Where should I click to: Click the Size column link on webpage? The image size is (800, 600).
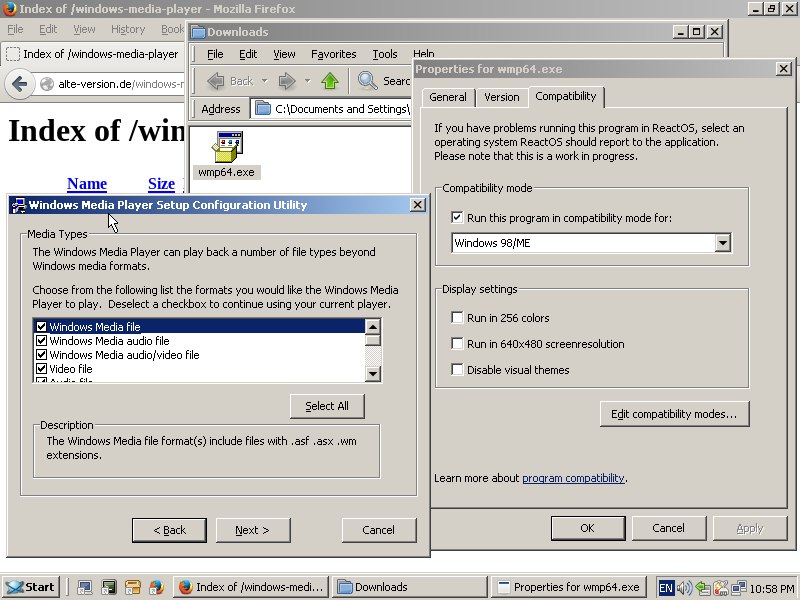click(161, 184)
